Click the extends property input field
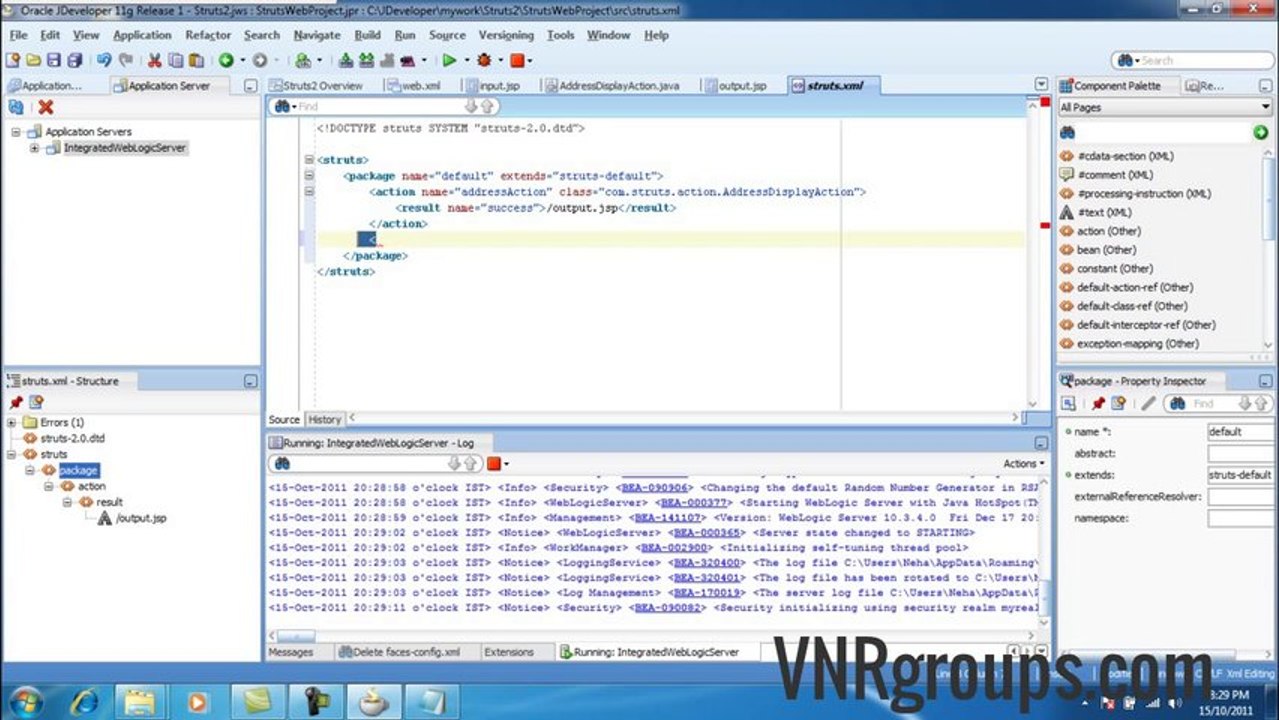Screen dimensions: 1279x720 coord(1240,475)
